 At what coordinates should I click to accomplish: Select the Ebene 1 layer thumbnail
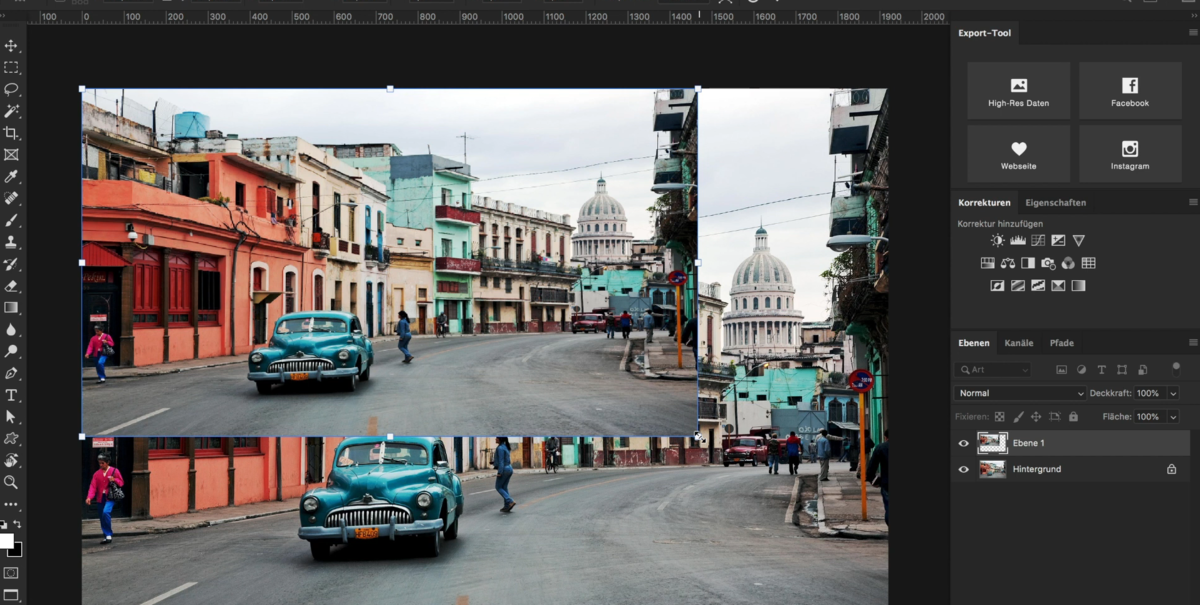pyautogui.click(x=993, y=443)
